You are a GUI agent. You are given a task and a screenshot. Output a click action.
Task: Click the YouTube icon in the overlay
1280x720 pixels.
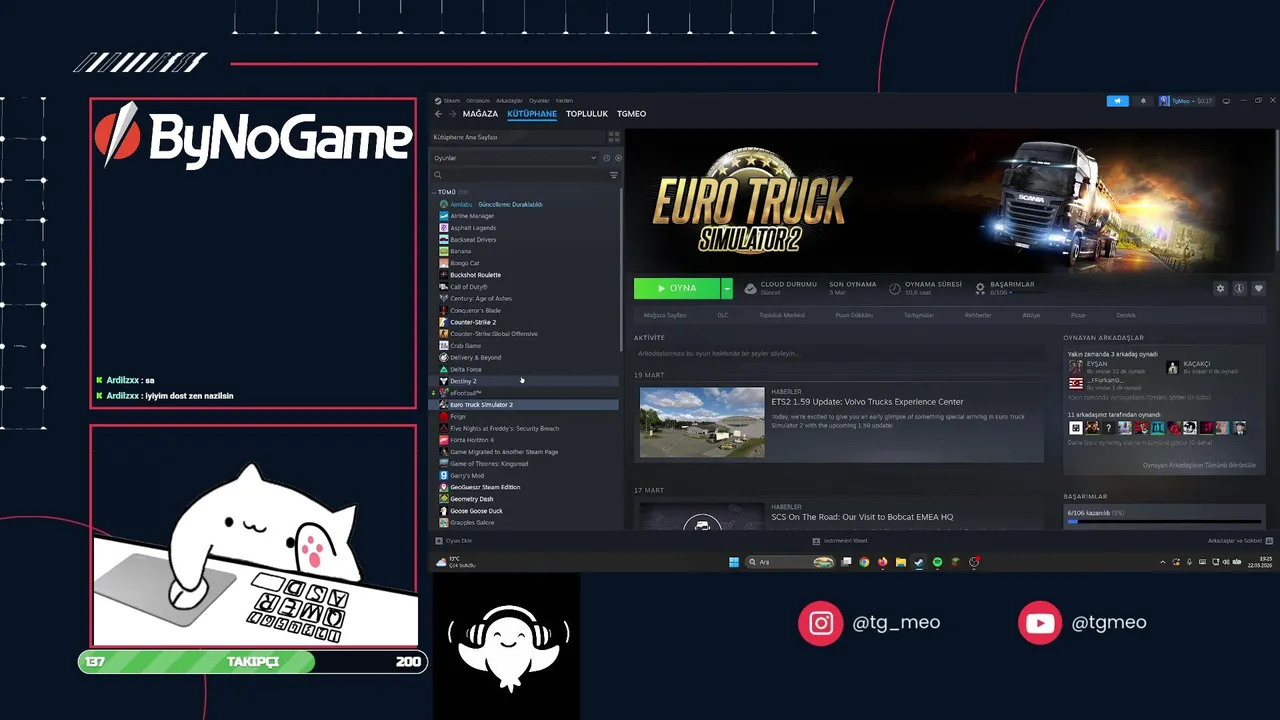click(1040, 623)
